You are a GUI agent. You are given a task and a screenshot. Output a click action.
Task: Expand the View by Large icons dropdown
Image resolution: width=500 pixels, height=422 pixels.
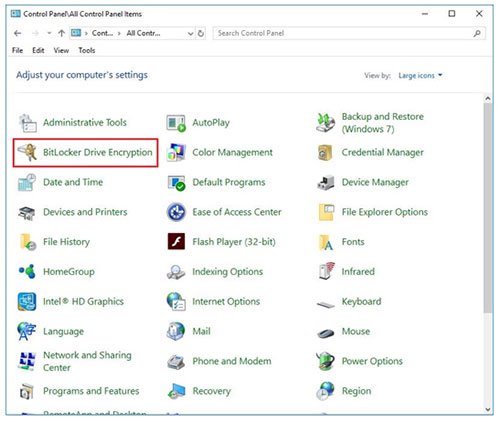point(420,76)
